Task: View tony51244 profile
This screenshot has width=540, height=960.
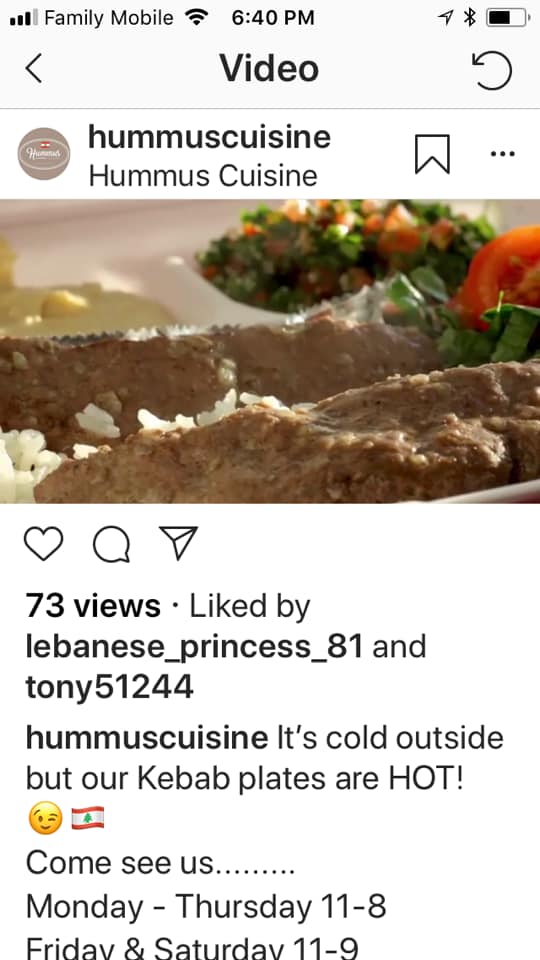Action: (110, 688)
